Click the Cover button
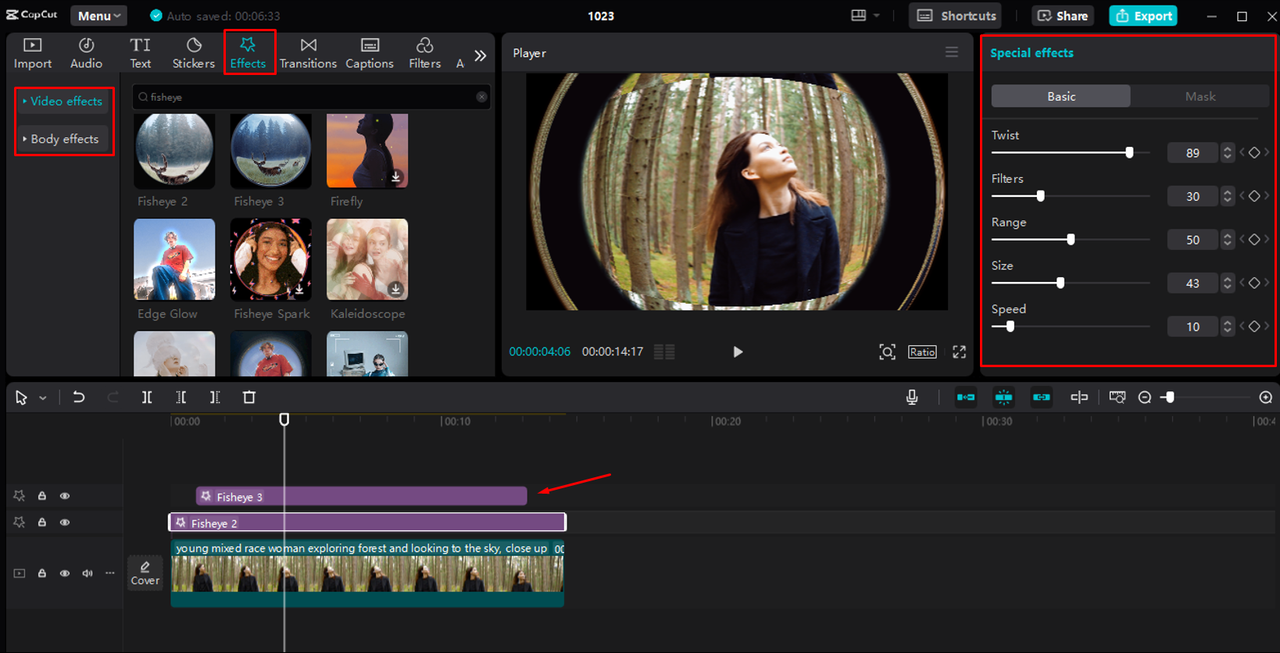 (145, 573)
